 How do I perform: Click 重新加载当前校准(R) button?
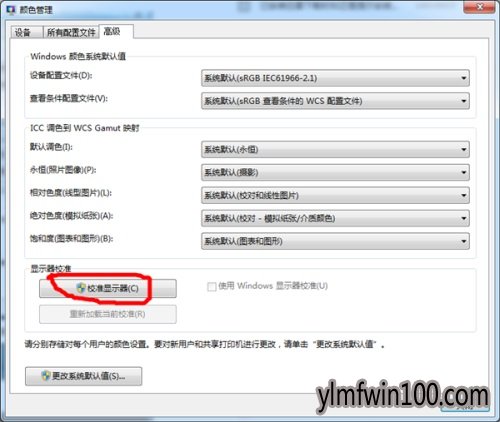pos(108,314)
